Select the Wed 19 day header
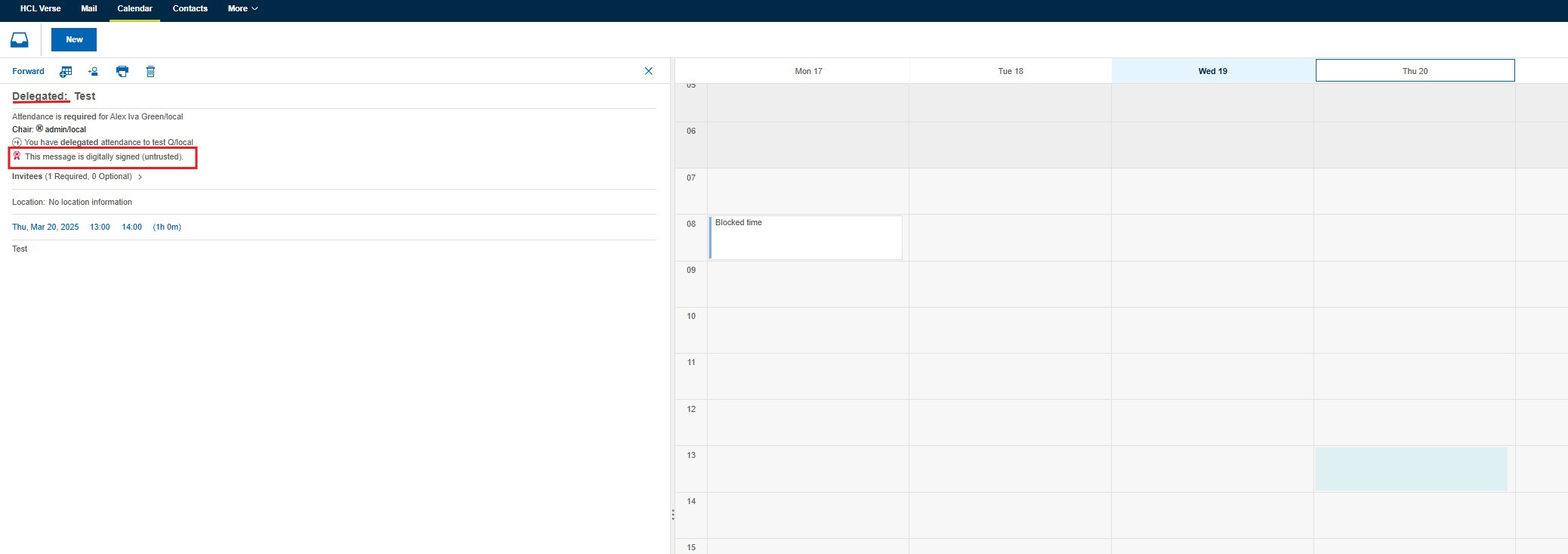The height and width of the screenshot is (554, 1568). [1213, 71]
